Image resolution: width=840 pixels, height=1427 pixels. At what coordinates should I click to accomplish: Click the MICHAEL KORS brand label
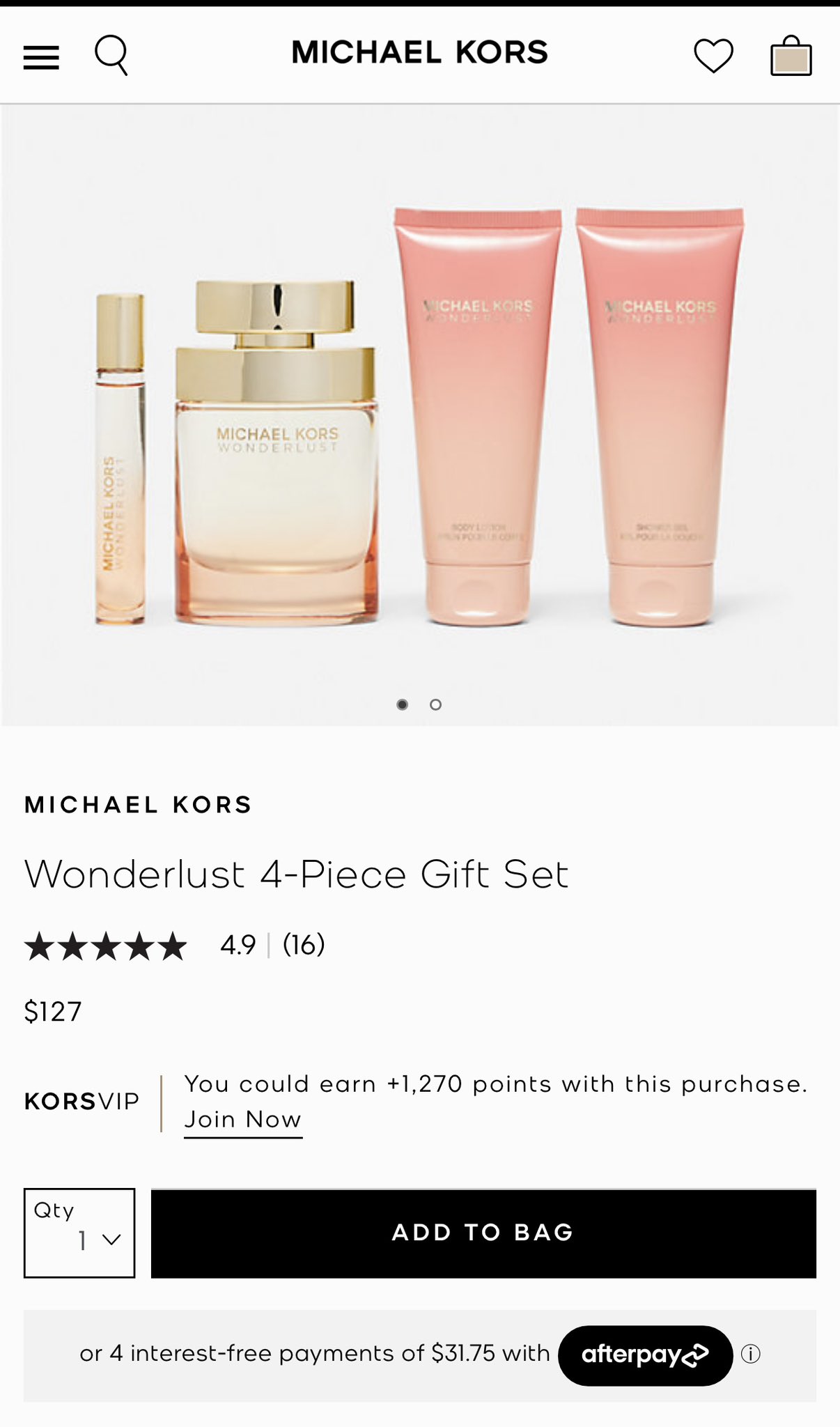[x=138, y=805]
